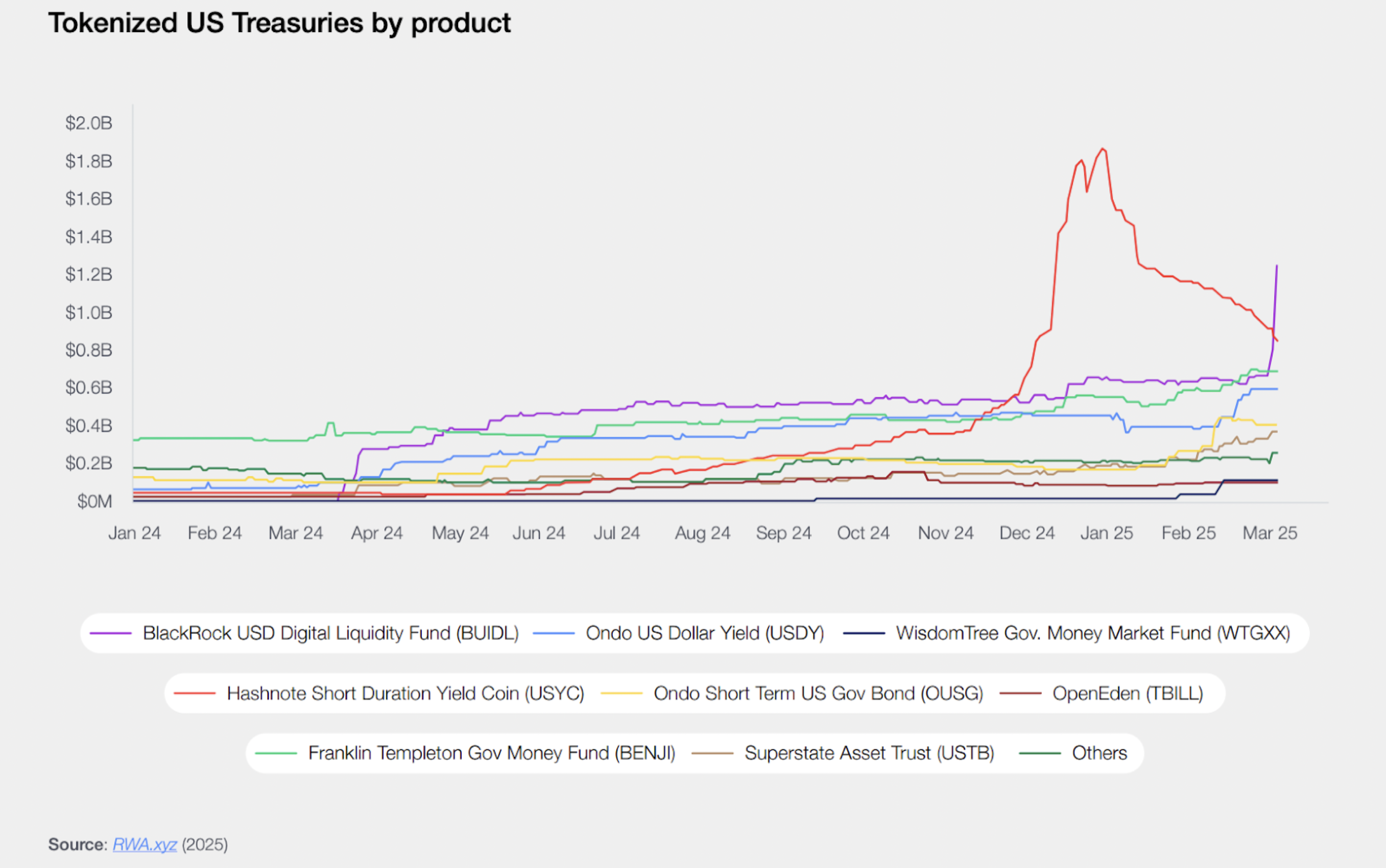Hide the Hashnote USYC series

(x=405, y=693)
